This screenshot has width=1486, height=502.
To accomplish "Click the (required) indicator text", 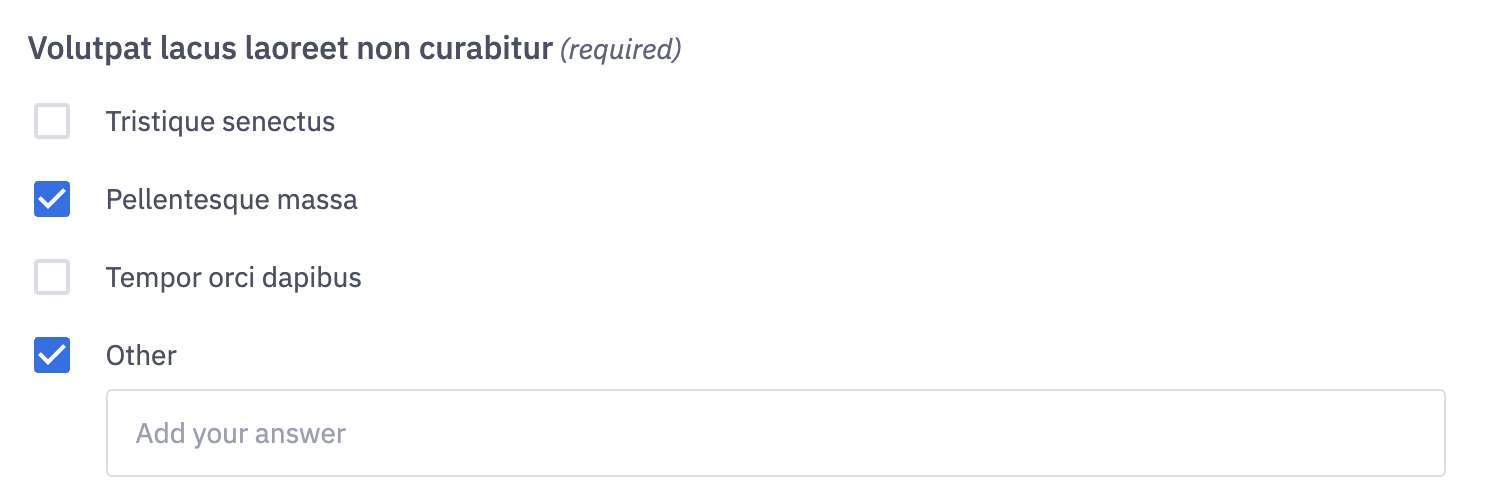I will (621, 49).
